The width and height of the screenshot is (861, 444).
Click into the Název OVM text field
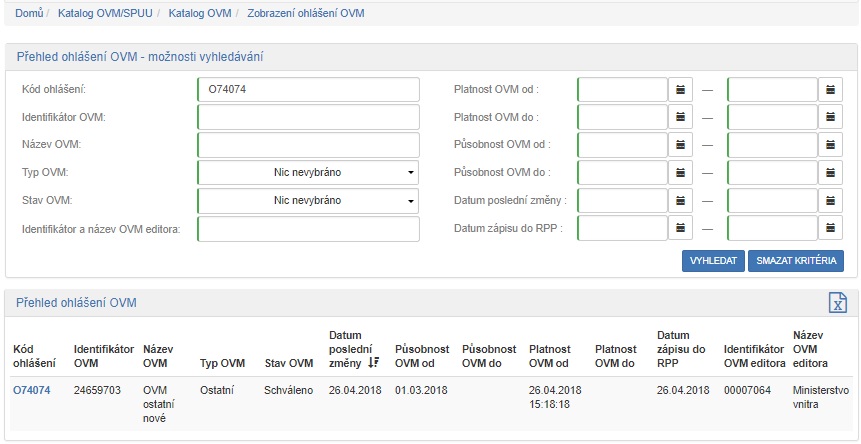tap(308, 145)
